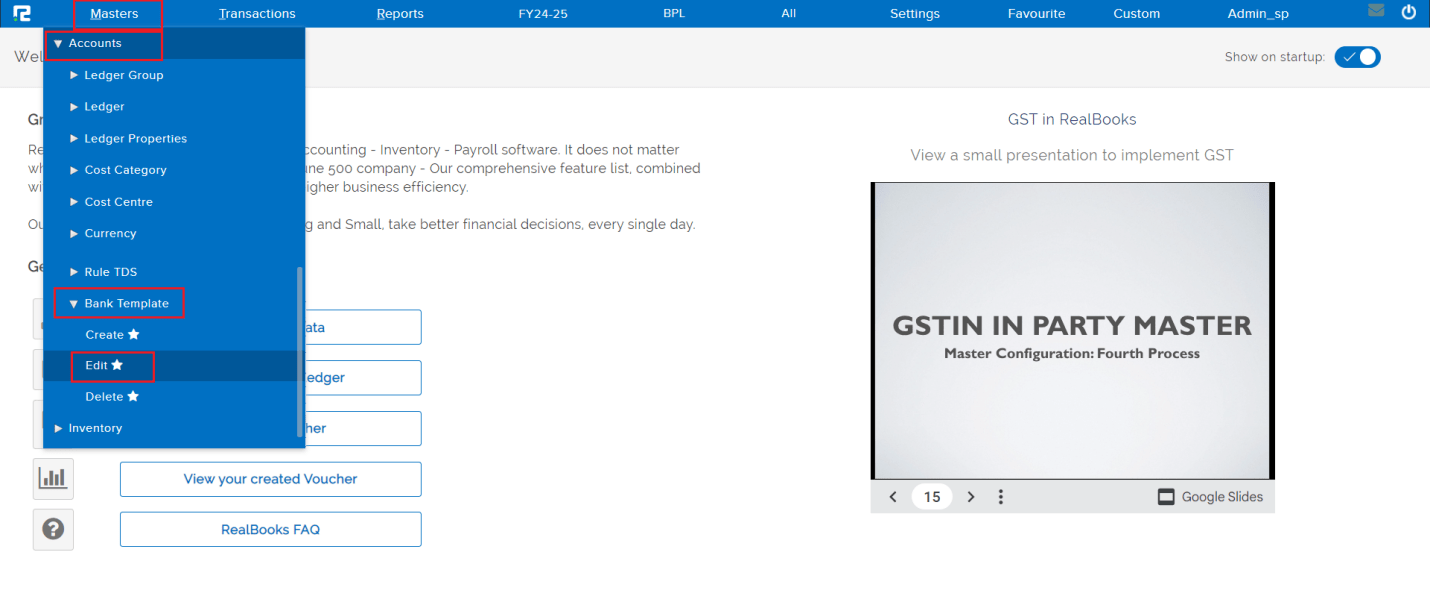Go to next slide arrow
Screen dimensions: 1430x599
click(971, 497)
